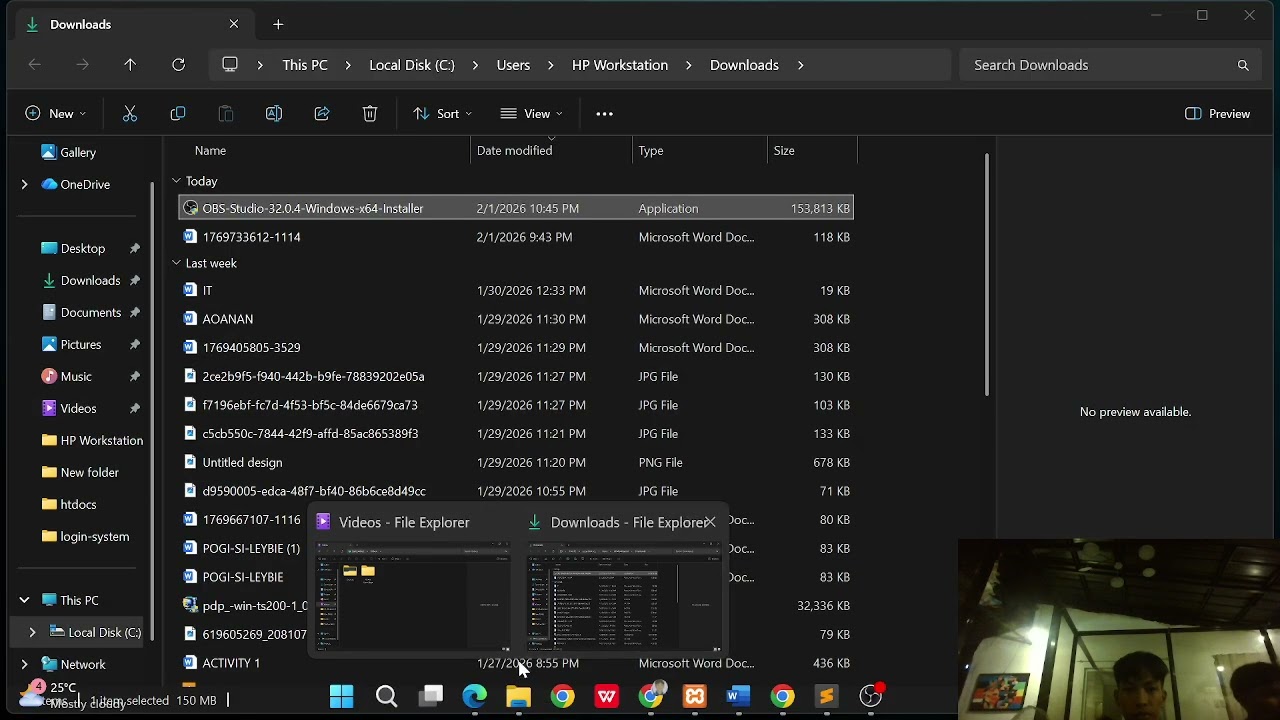This screenshot has width=1280, height=720.
Task: Refresh the Downloads folder view
Action: [x=178, y=65]
